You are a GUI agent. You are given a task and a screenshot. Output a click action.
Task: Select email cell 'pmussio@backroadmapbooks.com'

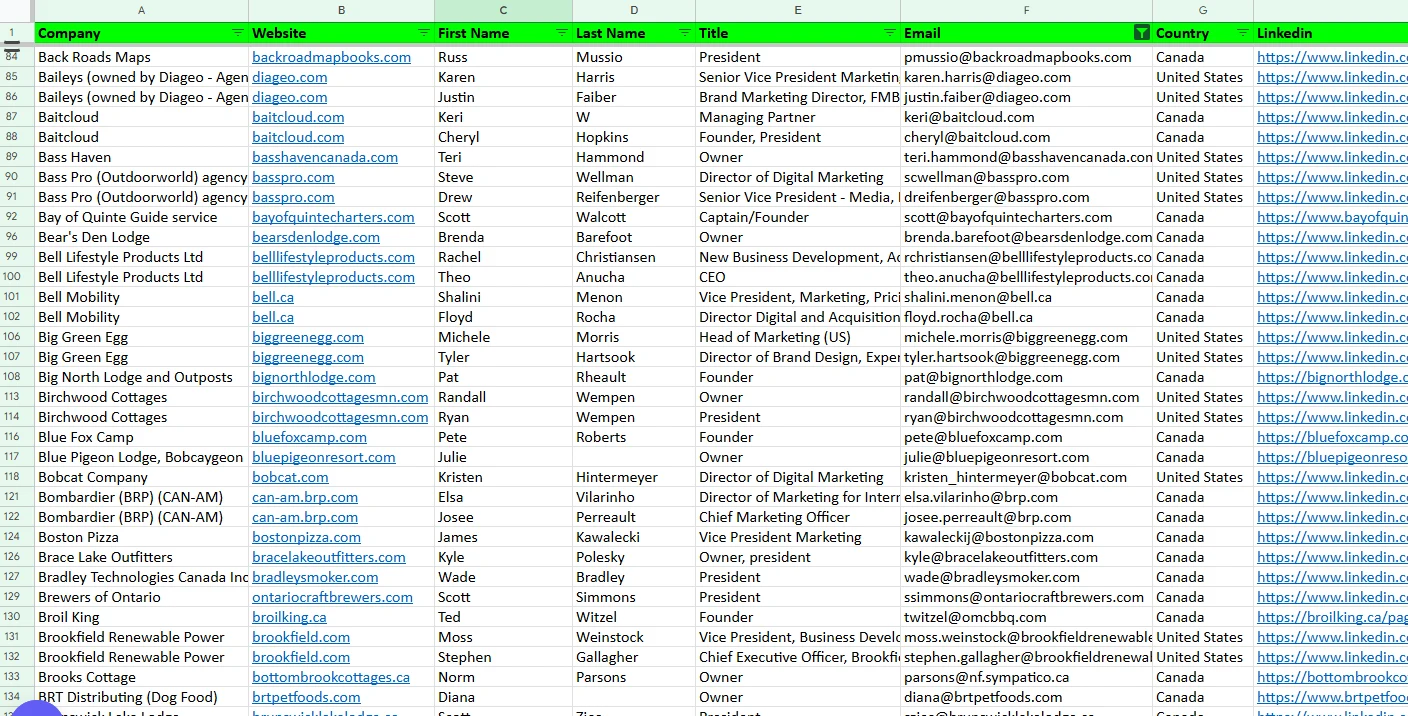coord(1026,57)
